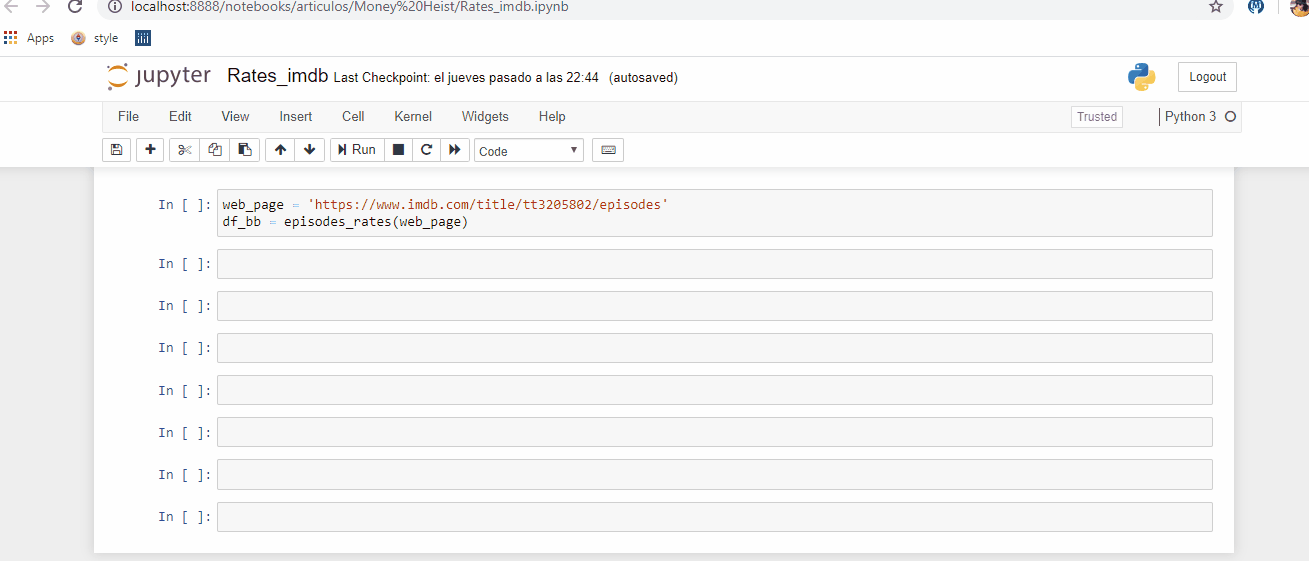Screen dimensions: 1309x561
Task: Open the command palette keyboard icon
Action: pos(608,150)
